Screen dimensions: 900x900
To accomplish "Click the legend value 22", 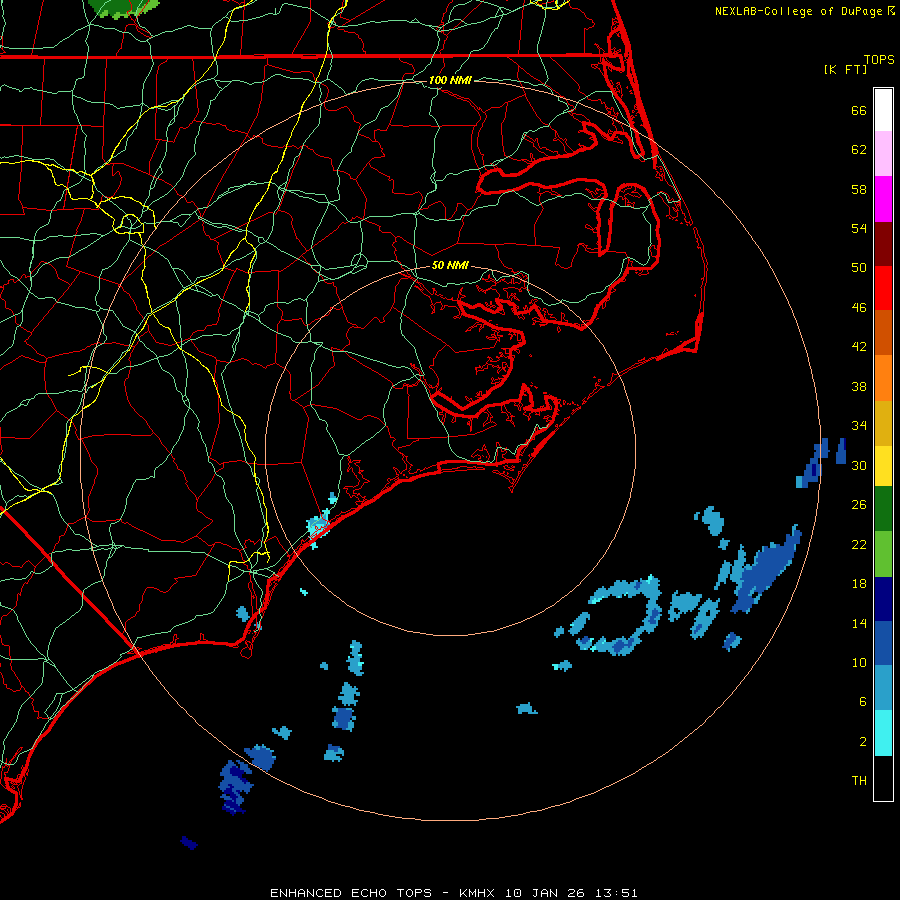I will 859,544.
